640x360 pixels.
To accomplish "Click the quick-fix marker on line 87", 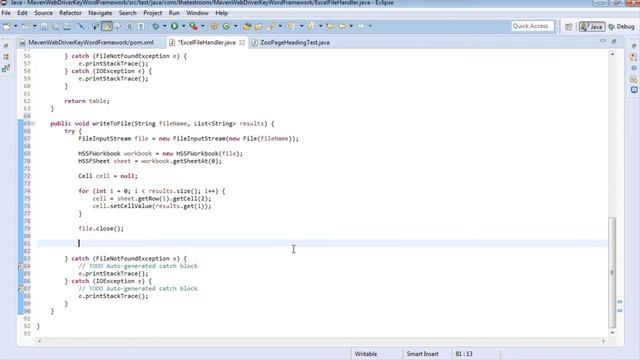I will click(20, 289).
